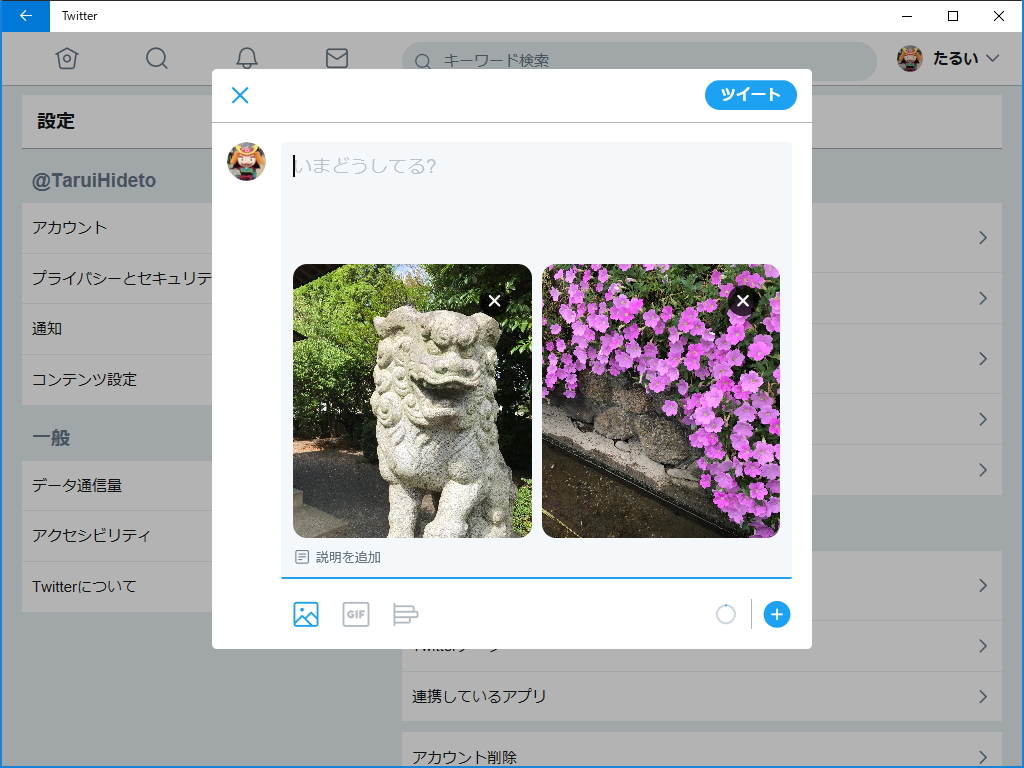Open Direct Messages
The width and height of the screenshot is (1024, 768).
tap(336, 59)
